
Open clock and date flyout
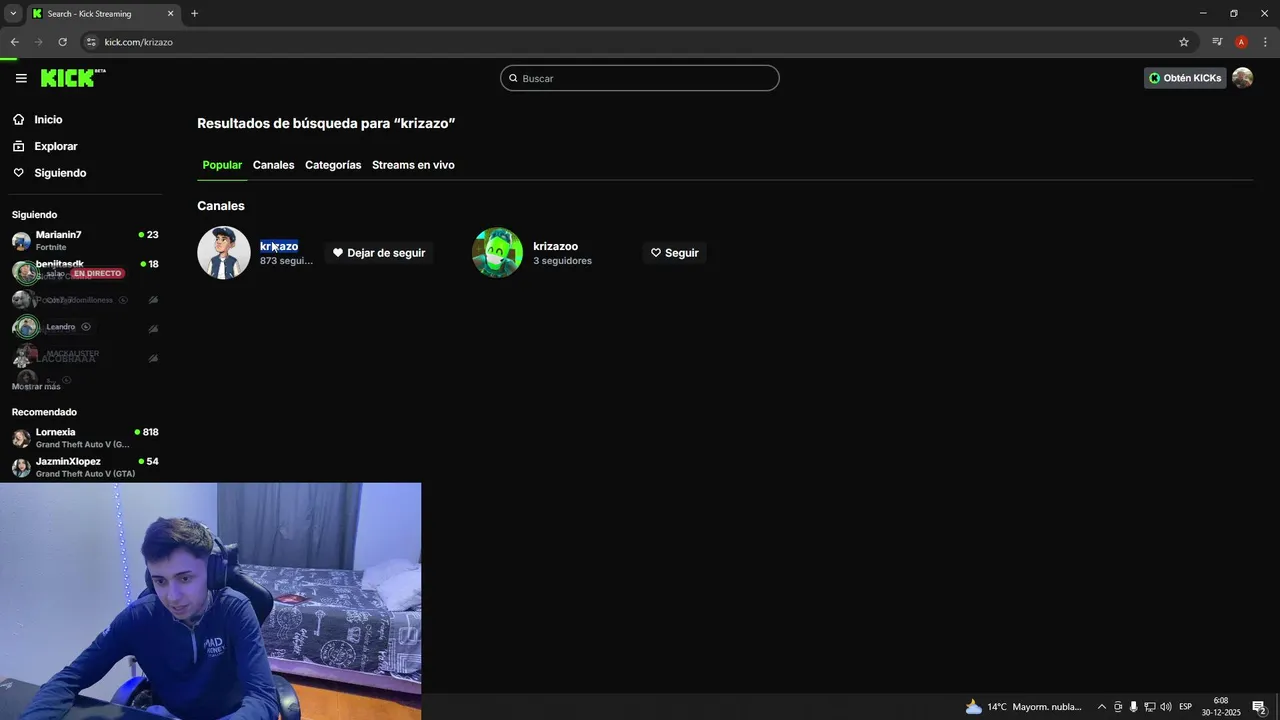click(1221, 707)
